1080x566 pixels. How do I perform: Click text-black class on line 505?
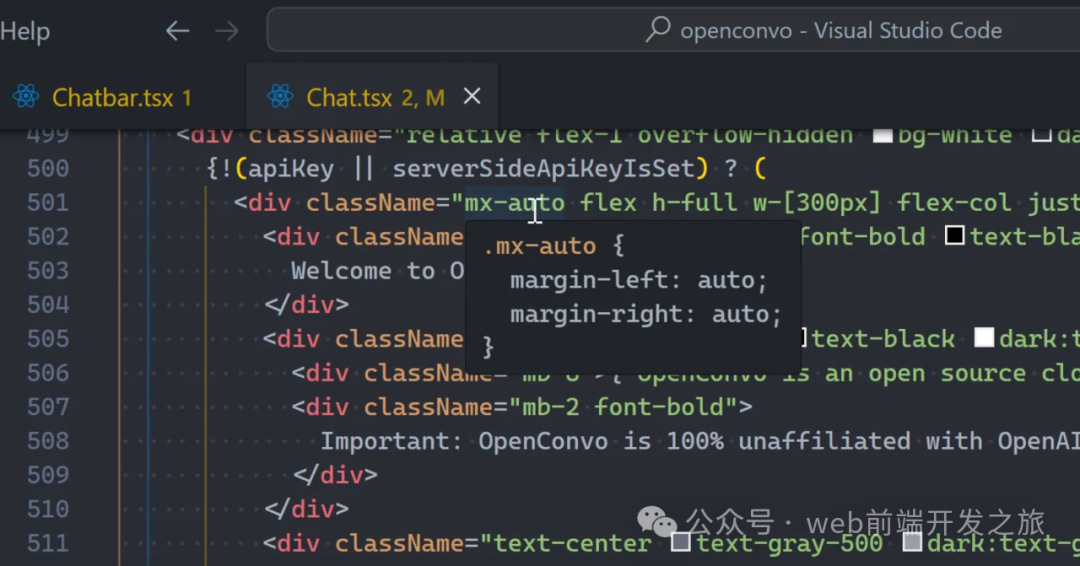[883, 338]
